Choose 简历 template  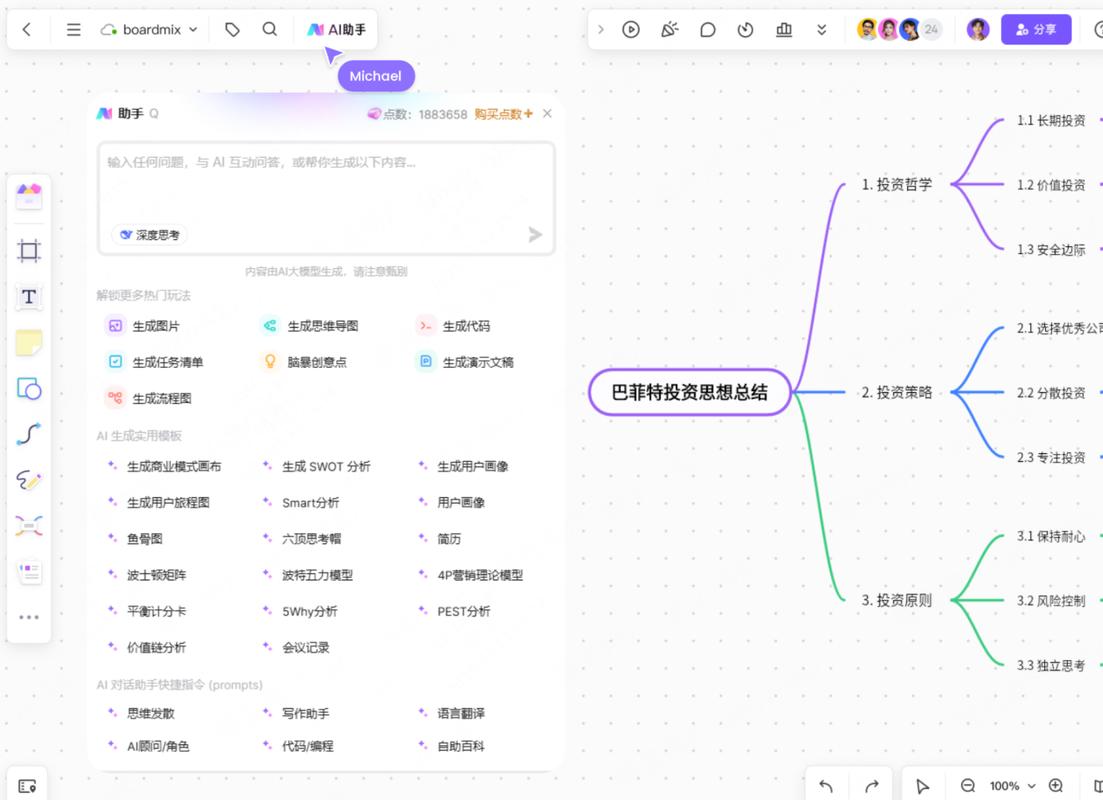click(440, 539)
